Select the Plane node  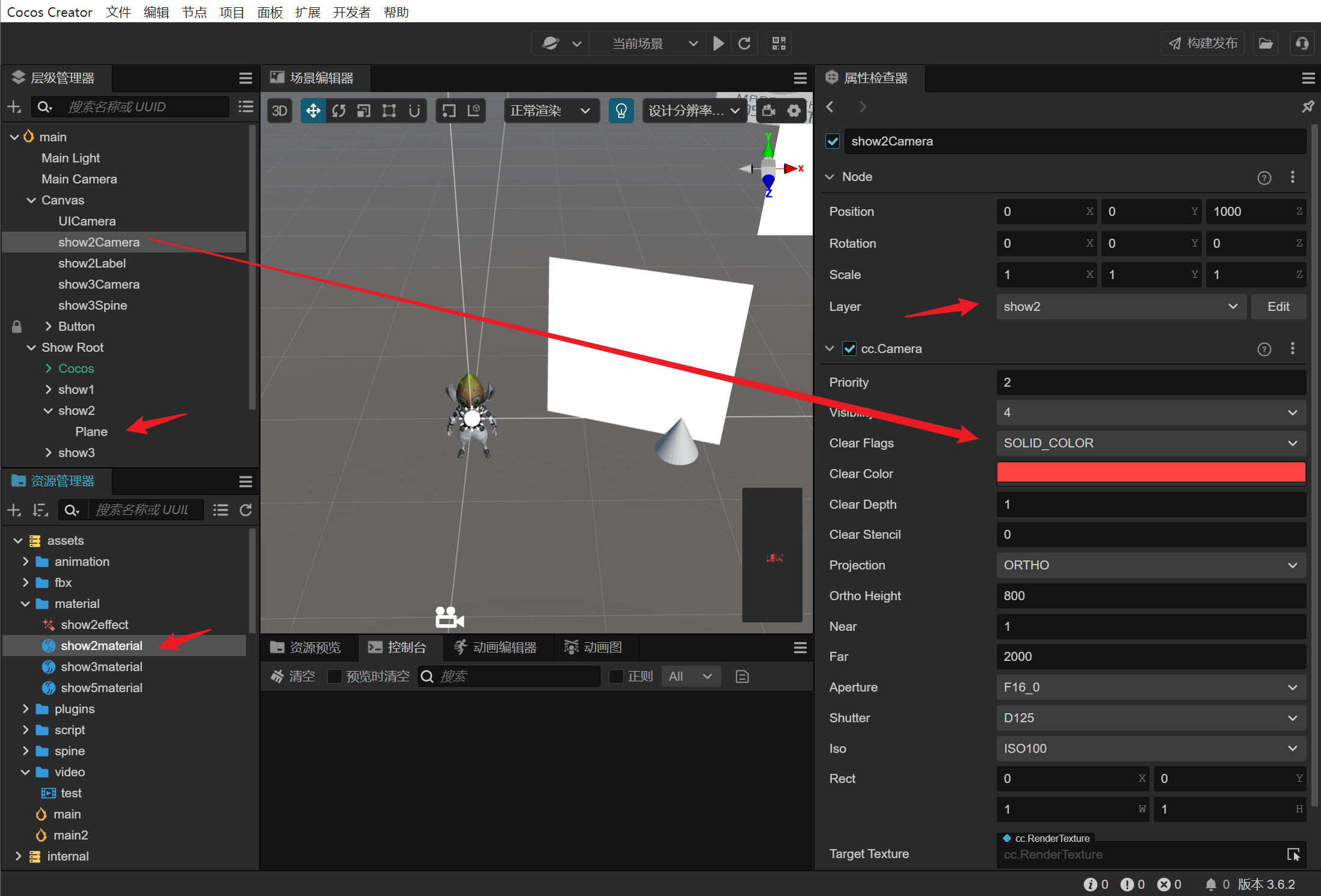[91, 432]
